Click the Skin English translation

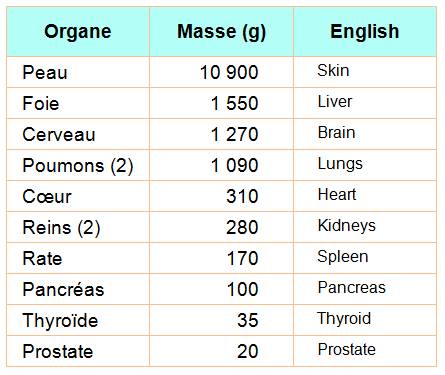[x=333, y=70]
